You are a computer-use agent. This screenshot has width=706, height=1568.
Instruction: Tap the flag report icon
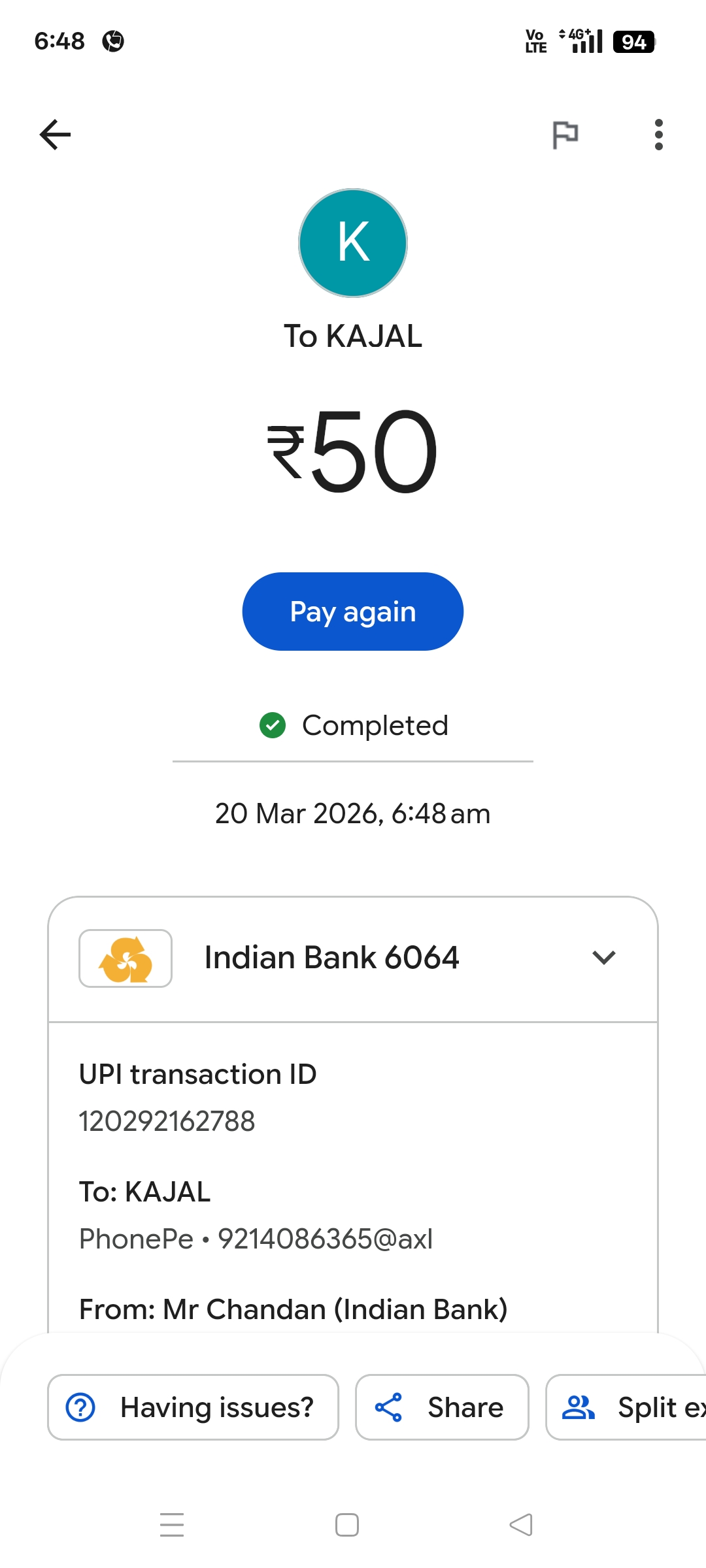565,135
